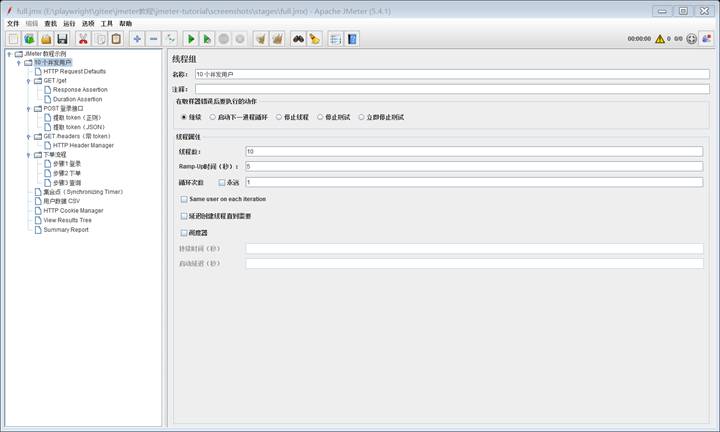This screenshot has width=720, height=432.
Task: Click the grey Shutdown icon
Action: 240,39
